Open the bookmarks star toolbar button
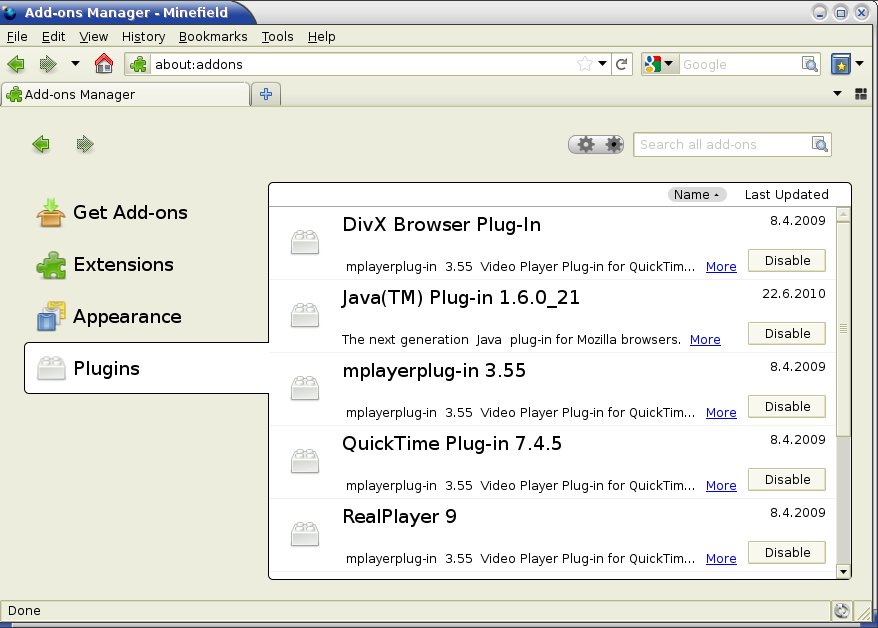This screenshot has width=878, height=628. click(x=840, y=64)
